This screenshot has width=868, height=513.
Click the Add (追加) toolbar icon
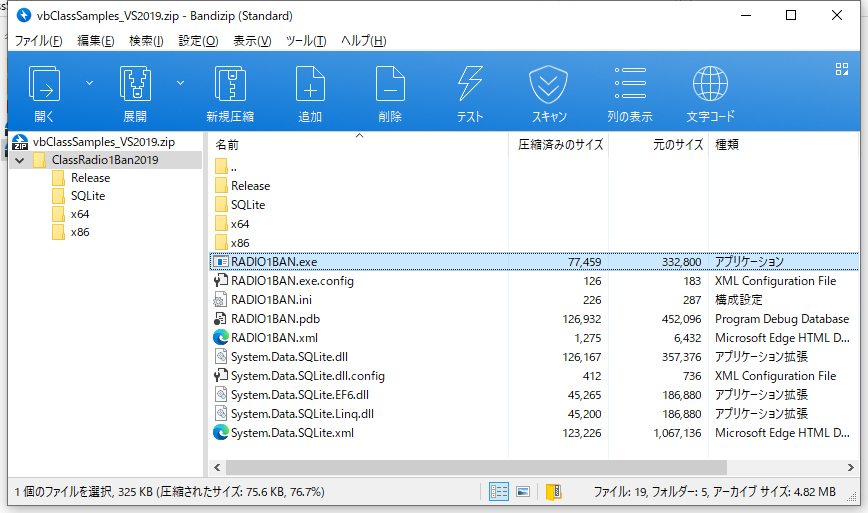[310, 84]
